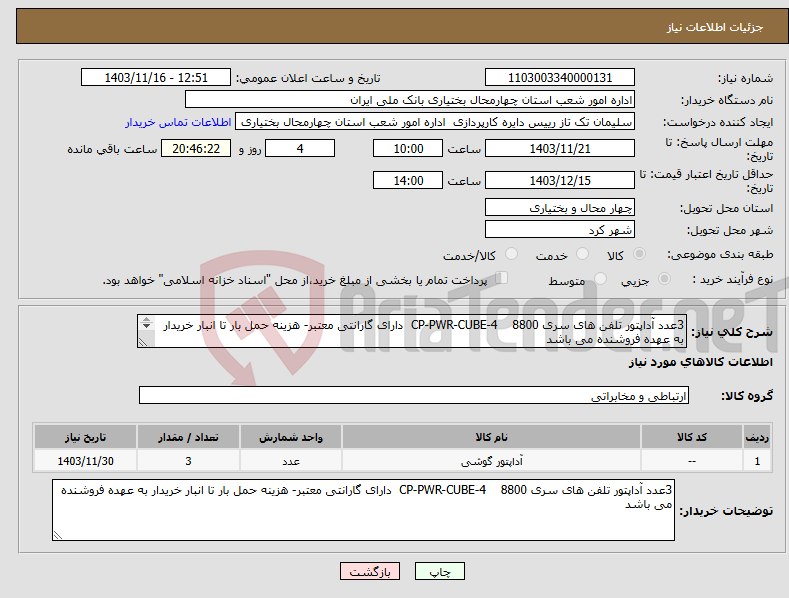Click the گروه کالا field ارتباطی و مخابراتی
The height and width of the screenshot is (598, 789).
click(414, 396)
